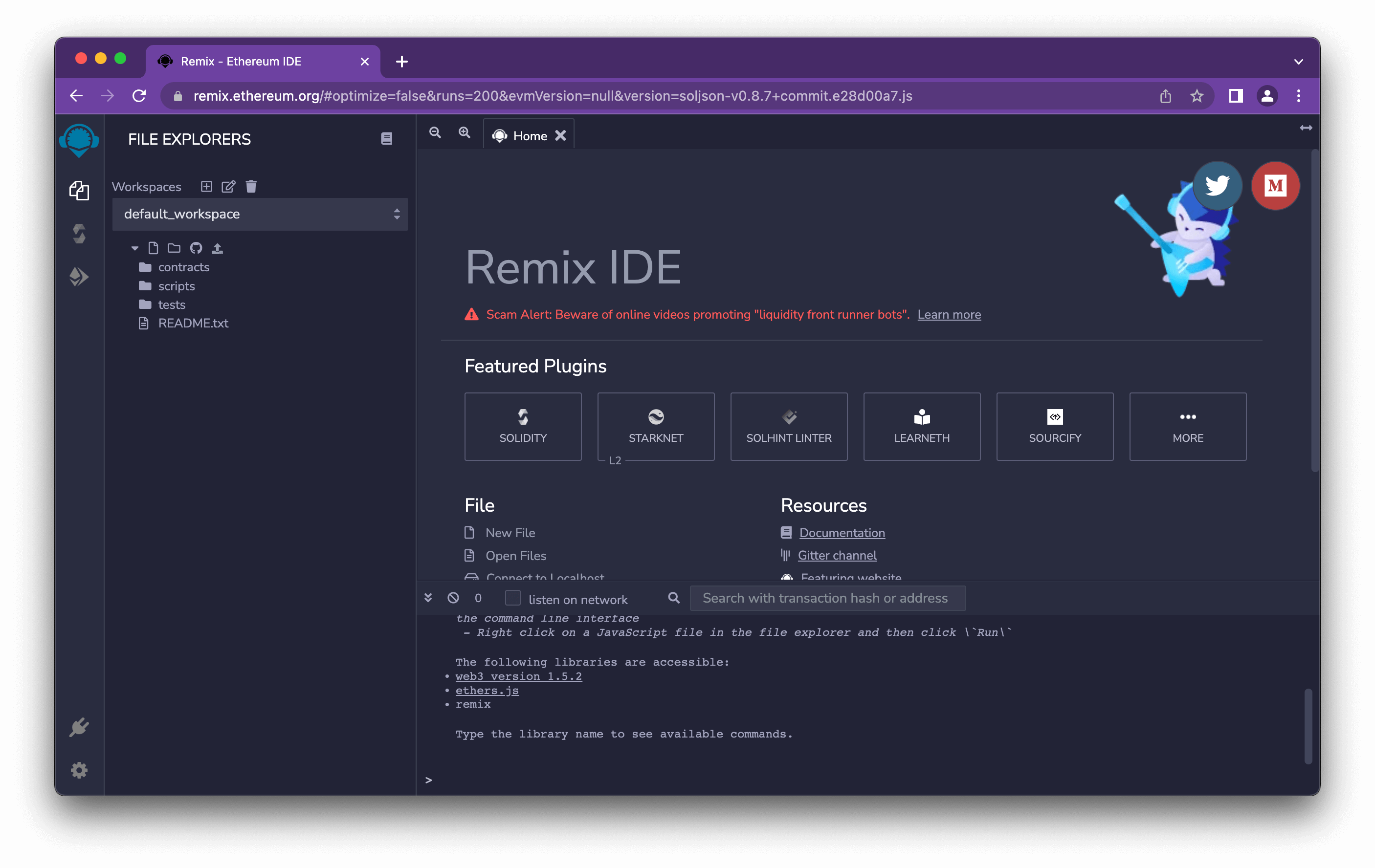Open the Documentation resource link
The width and height of the screenshot is (1375, 868).
(842, 532)
